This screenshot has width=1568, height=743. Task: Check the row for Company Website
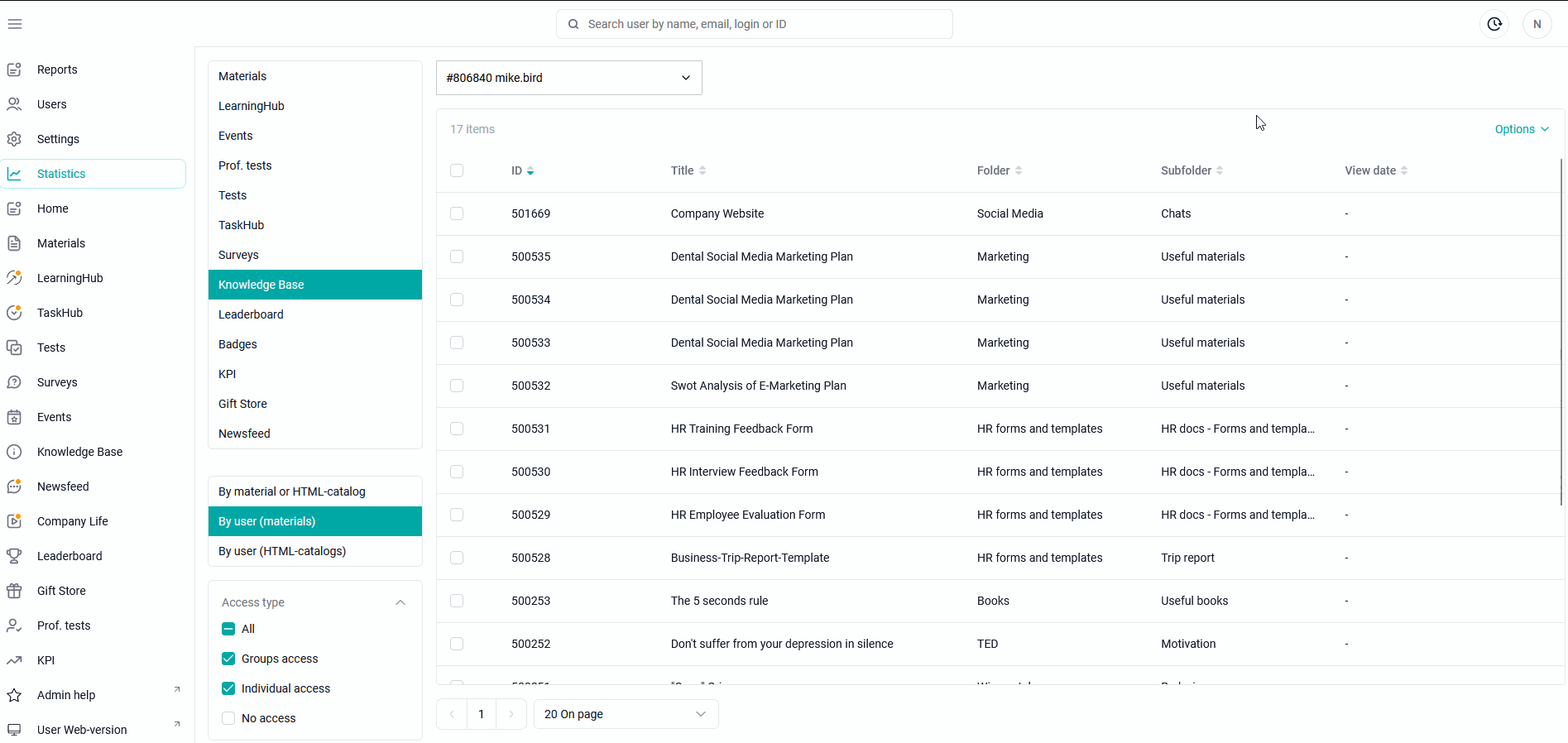tap(457, 213)
